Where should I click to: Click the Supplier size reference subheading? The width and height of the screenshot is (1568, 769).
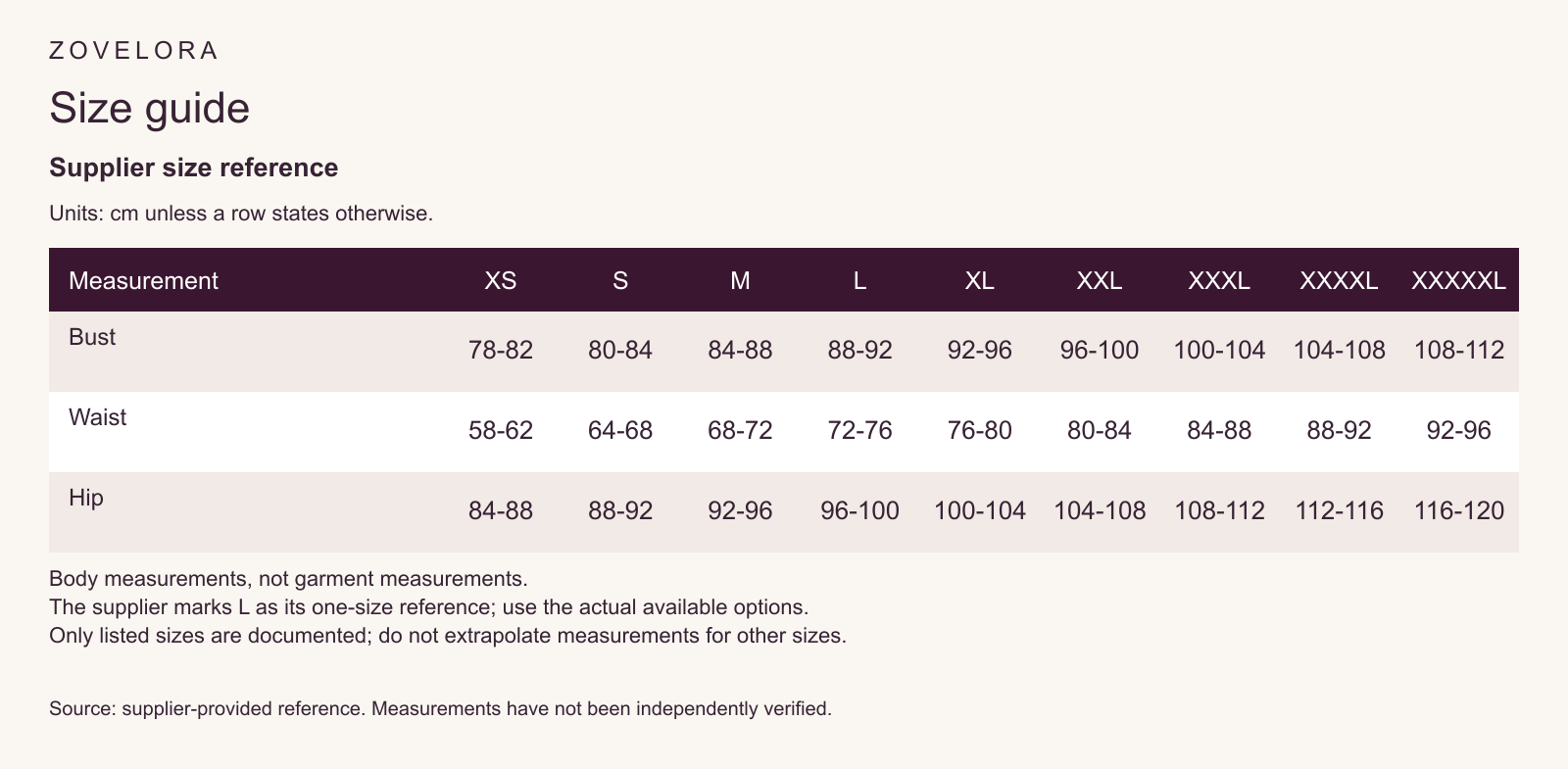tap(194, 168)
